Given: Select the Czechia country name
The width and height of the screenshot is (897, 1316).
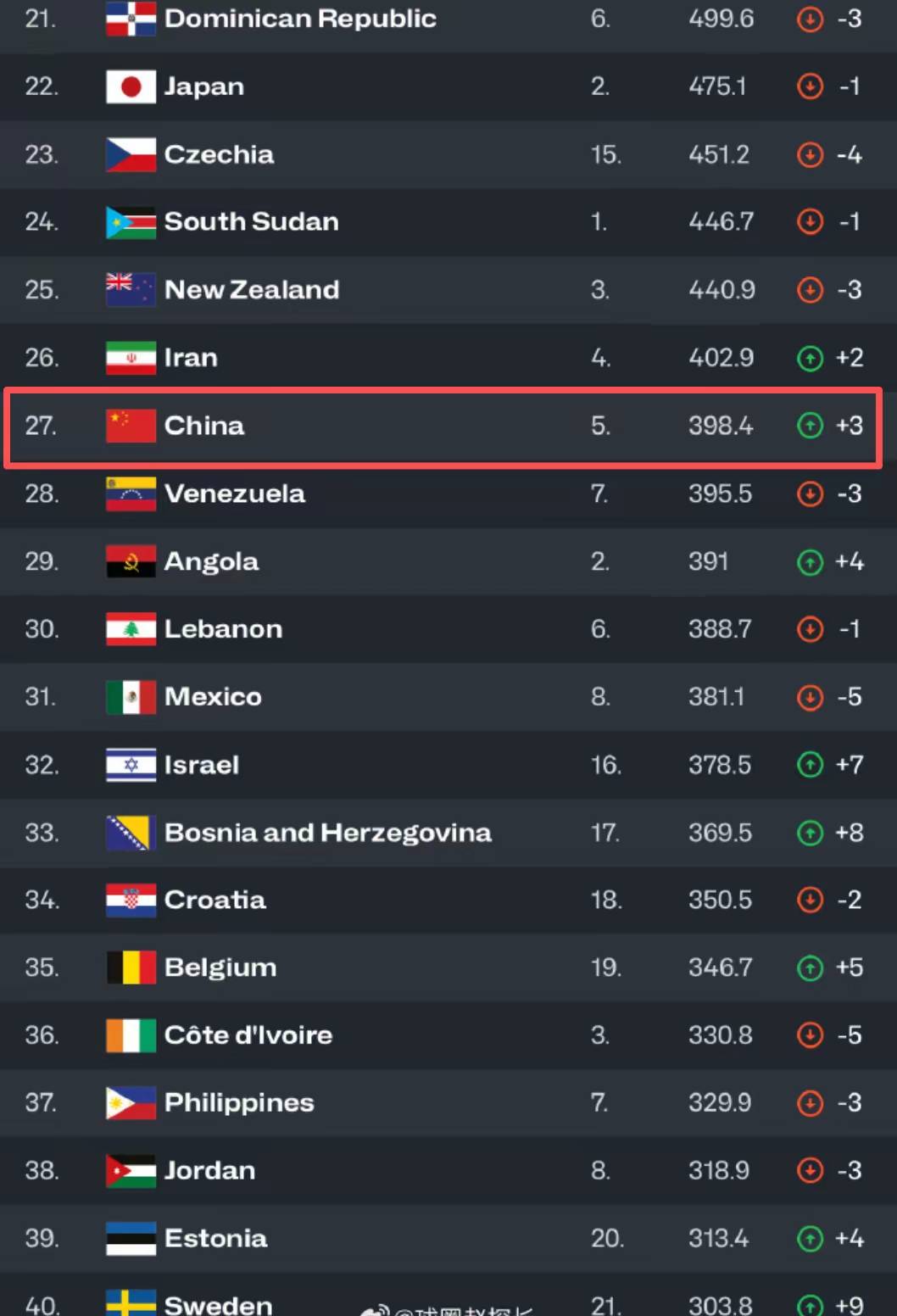Looking at the screenshot, I should (x=219, y=154).
